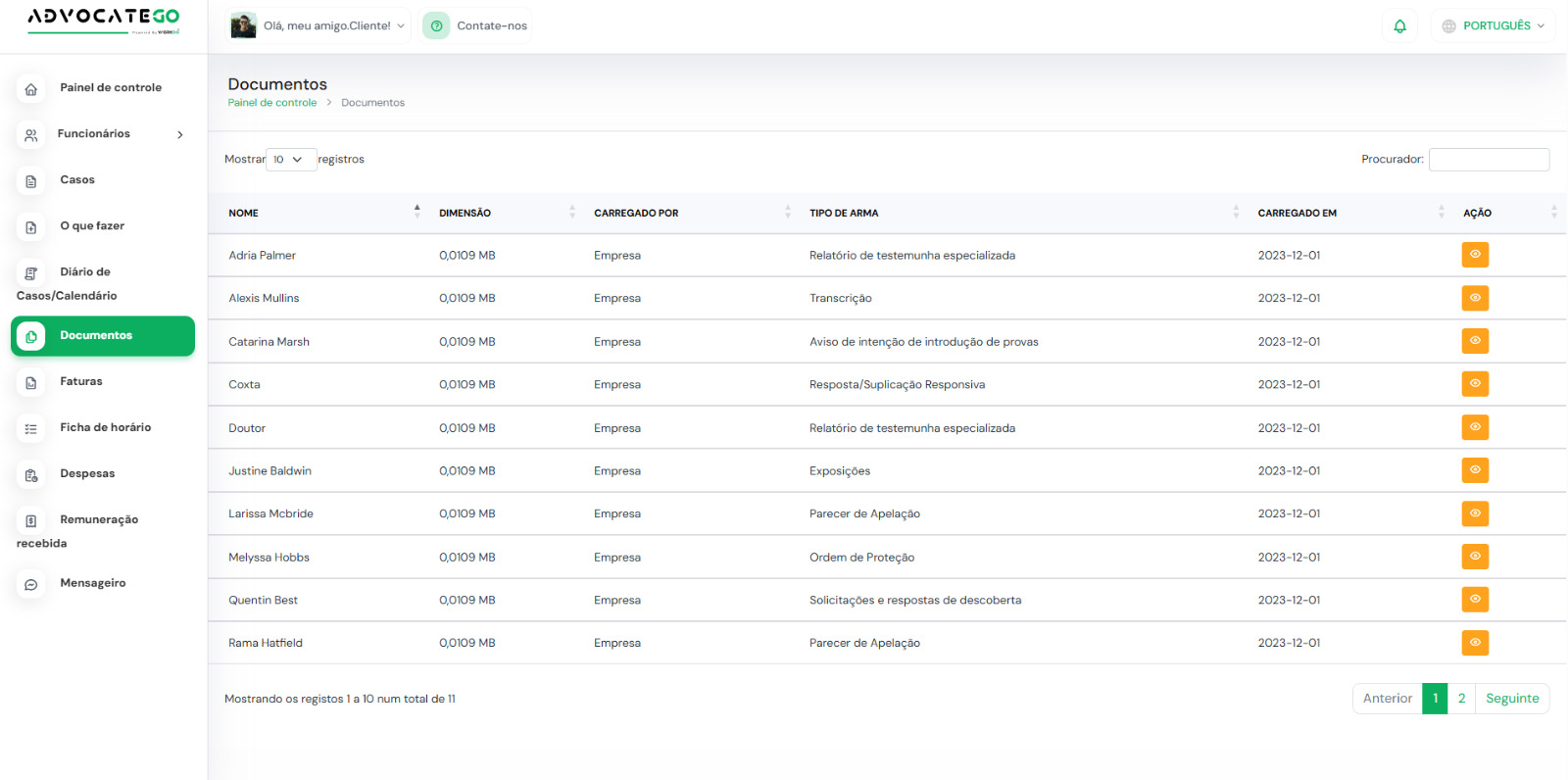Go to page 2 of results
Screen dimensions: 1568x780
[x=1461, y=699]
